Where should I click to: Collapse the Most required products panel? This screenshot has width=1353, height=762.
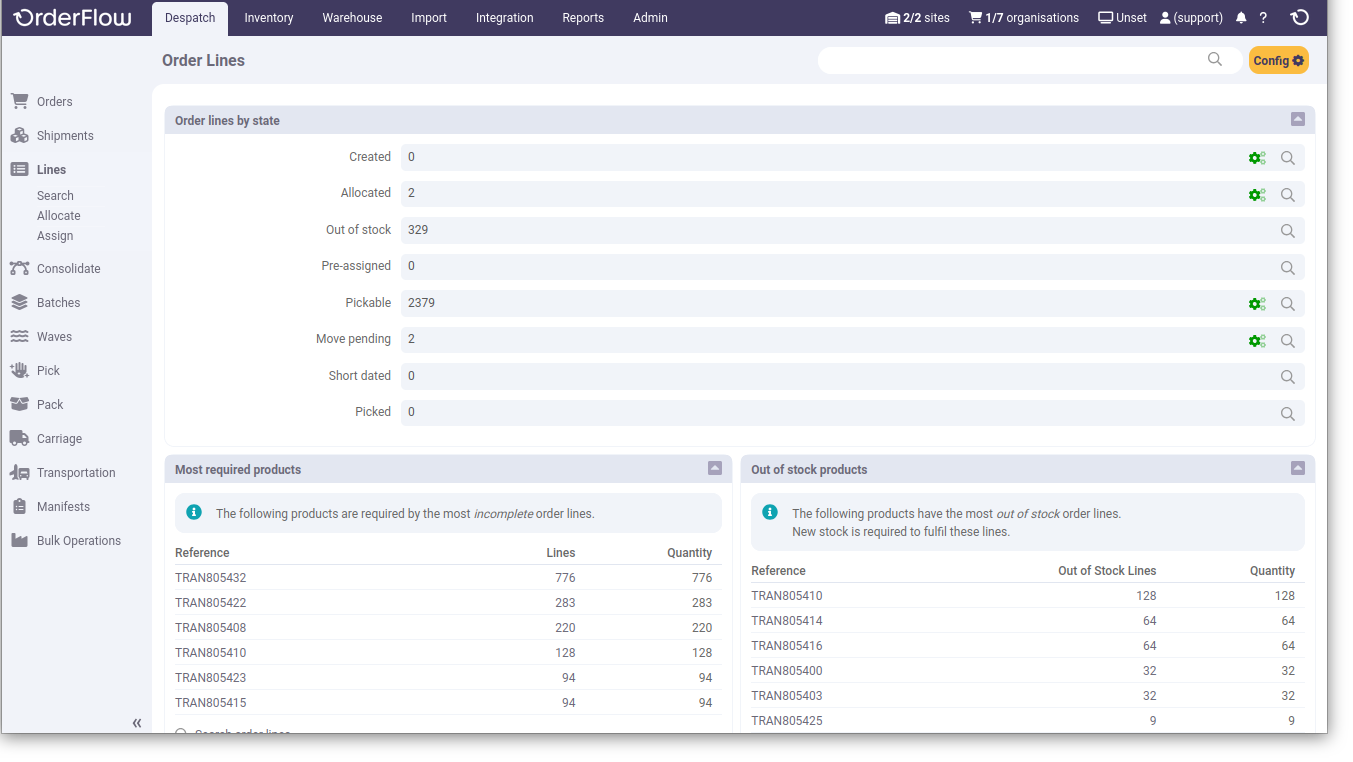coord(714,467)
